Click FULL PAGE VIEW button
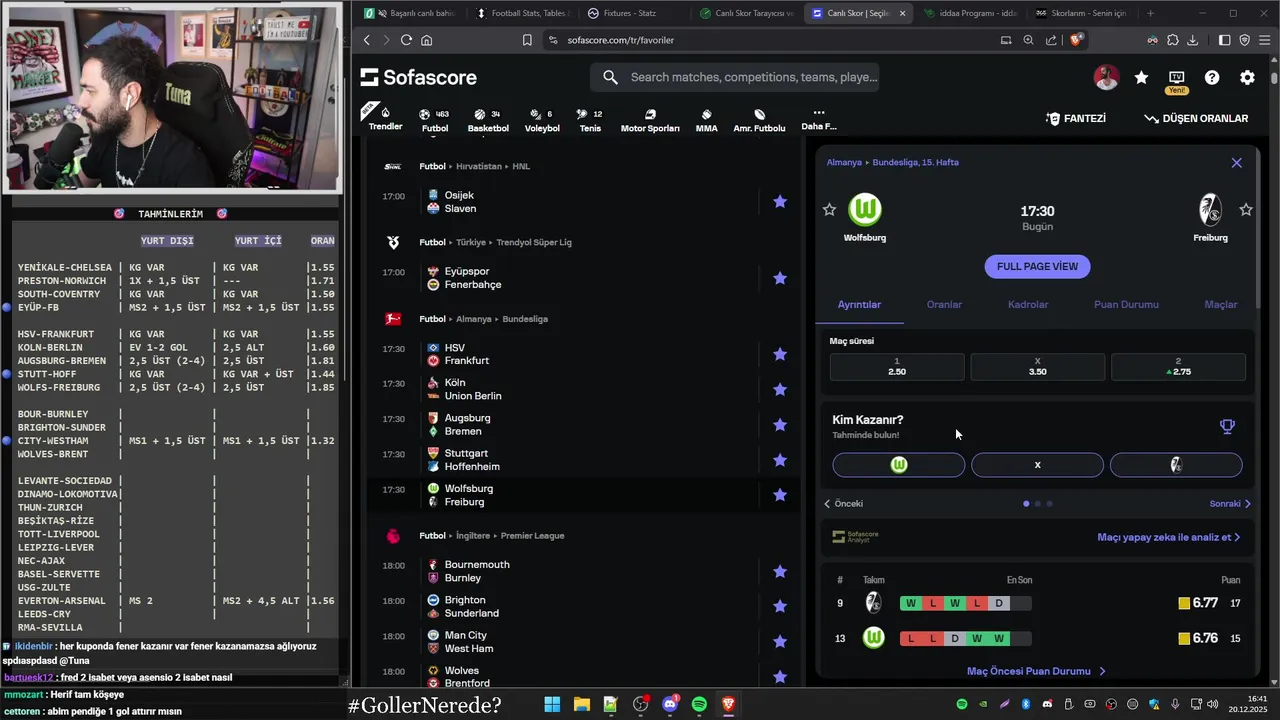 [x=1037, y=267]
